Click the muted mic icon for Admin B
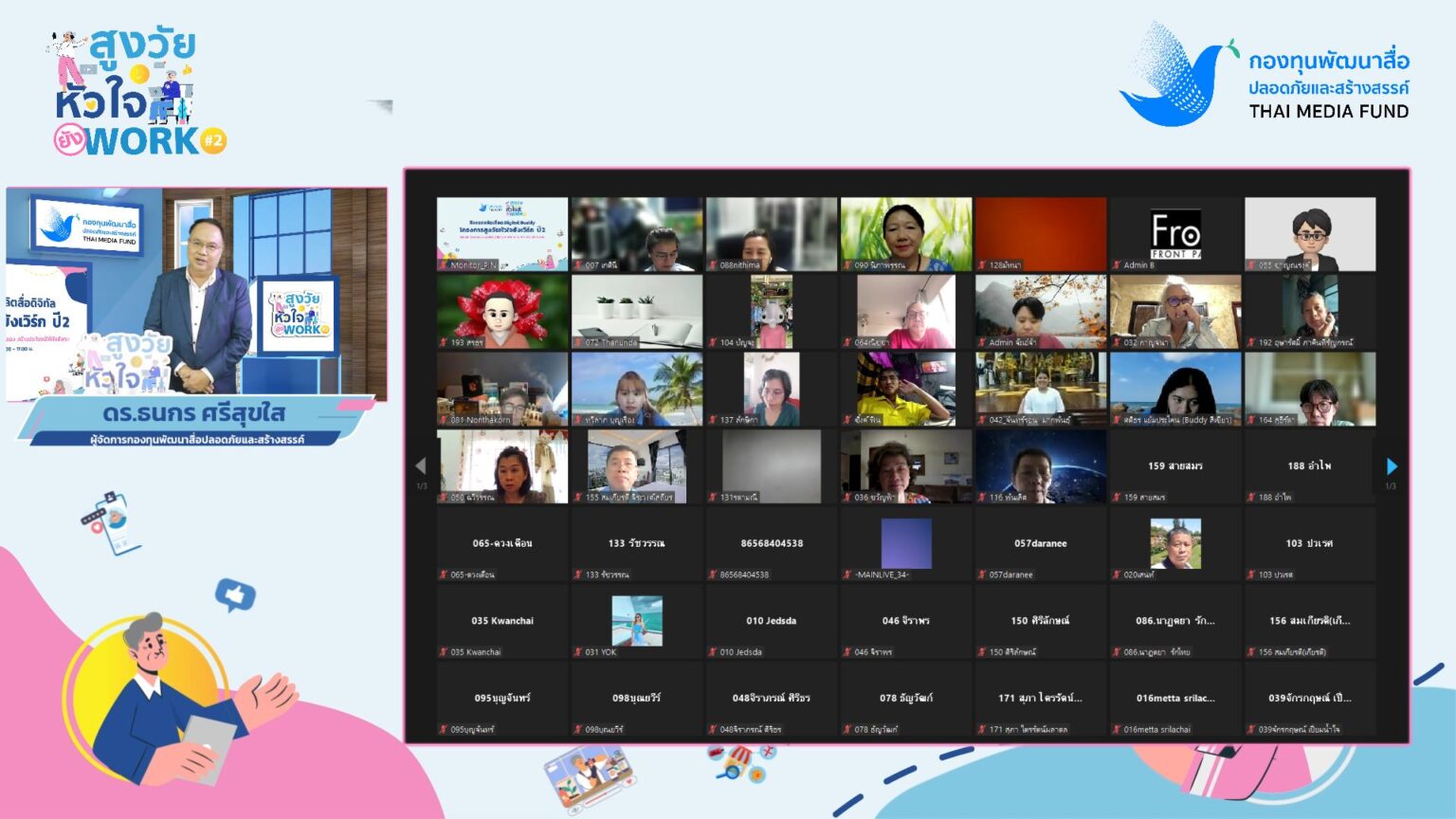The width and height of the screenshot is (1456, 819). 1116,264
